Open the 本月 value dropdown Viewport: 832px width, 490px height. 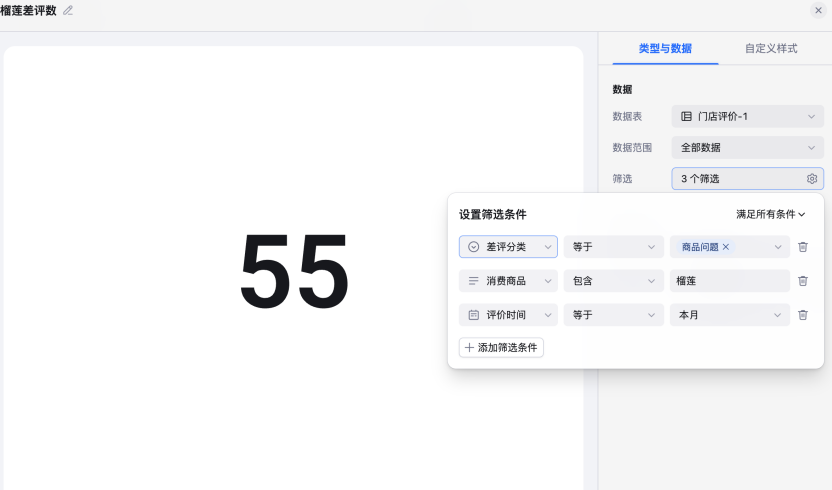click(730, 315)
